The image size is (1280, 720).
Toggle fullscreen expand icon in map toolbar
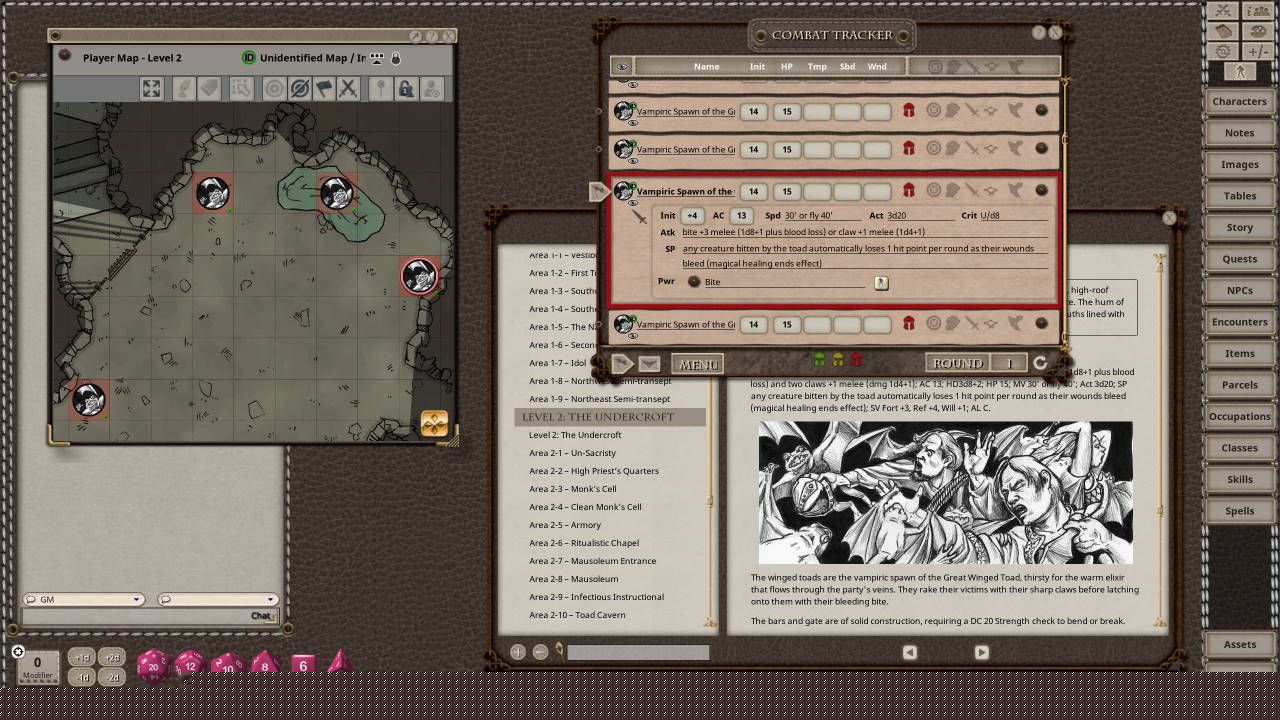coord(151,89)
